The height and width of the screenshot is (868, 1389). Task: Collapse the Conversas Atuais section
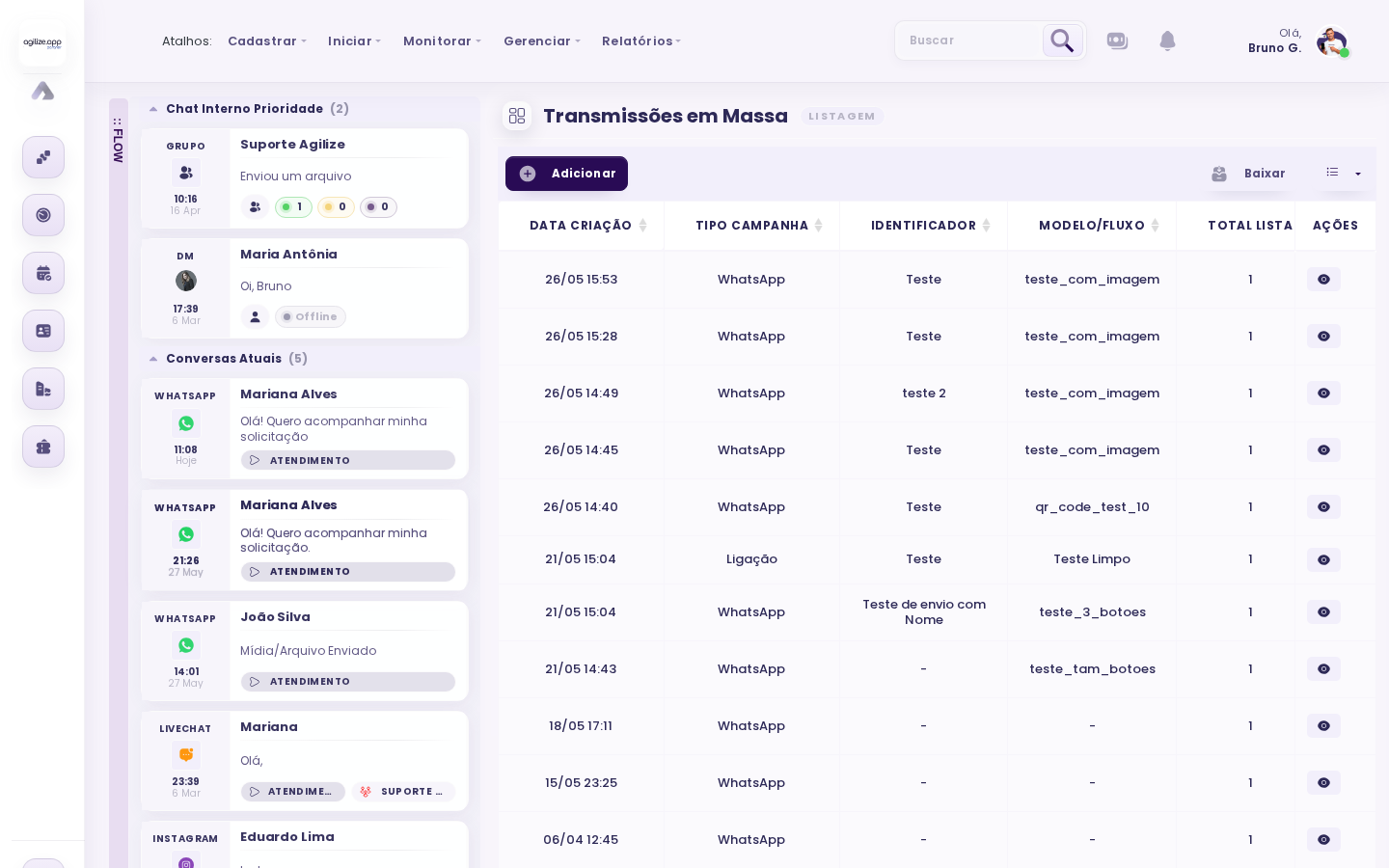click(x=153, y=359)
